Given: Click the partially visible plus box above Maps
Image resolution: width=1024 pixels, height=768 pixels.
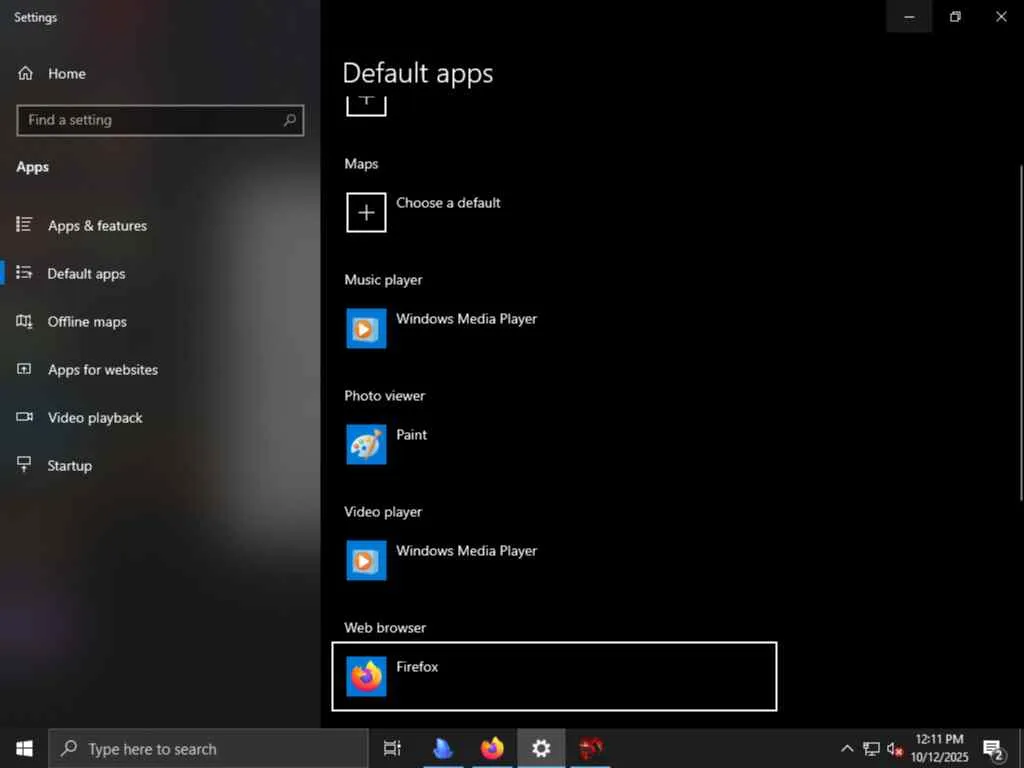Looking at the screenshot, I should [366, 106].
